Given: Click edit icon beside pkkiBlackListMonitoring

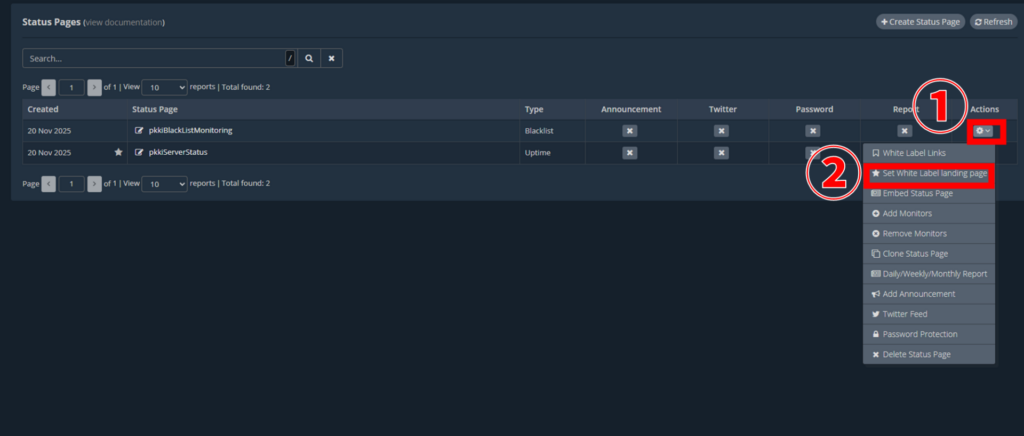Looking at the screenshot, I should coord(139,131).
